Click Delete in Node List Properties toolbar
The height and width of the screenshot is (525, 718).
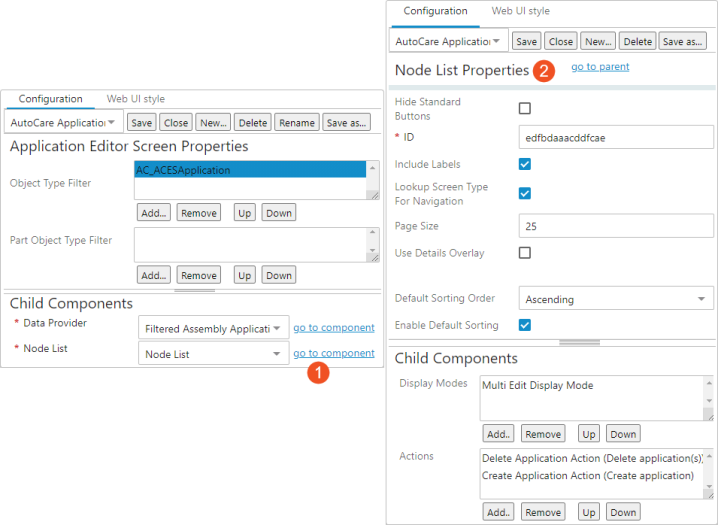pos(637,41)
